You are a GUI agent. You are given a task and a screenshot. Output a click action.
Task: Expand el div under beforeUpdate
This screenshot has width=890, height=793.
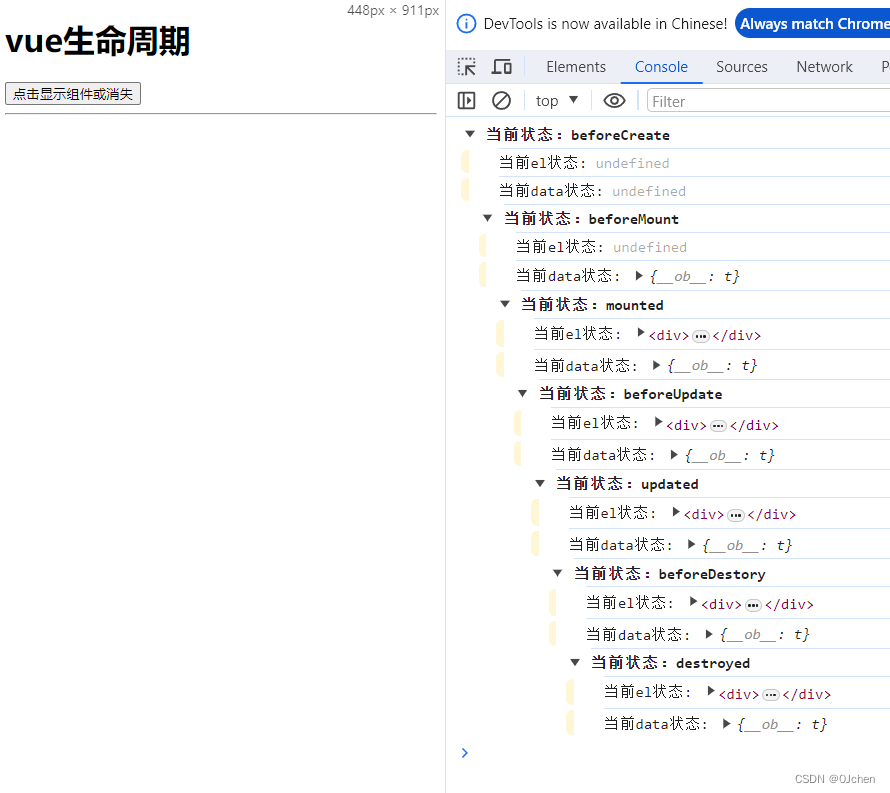658,422
